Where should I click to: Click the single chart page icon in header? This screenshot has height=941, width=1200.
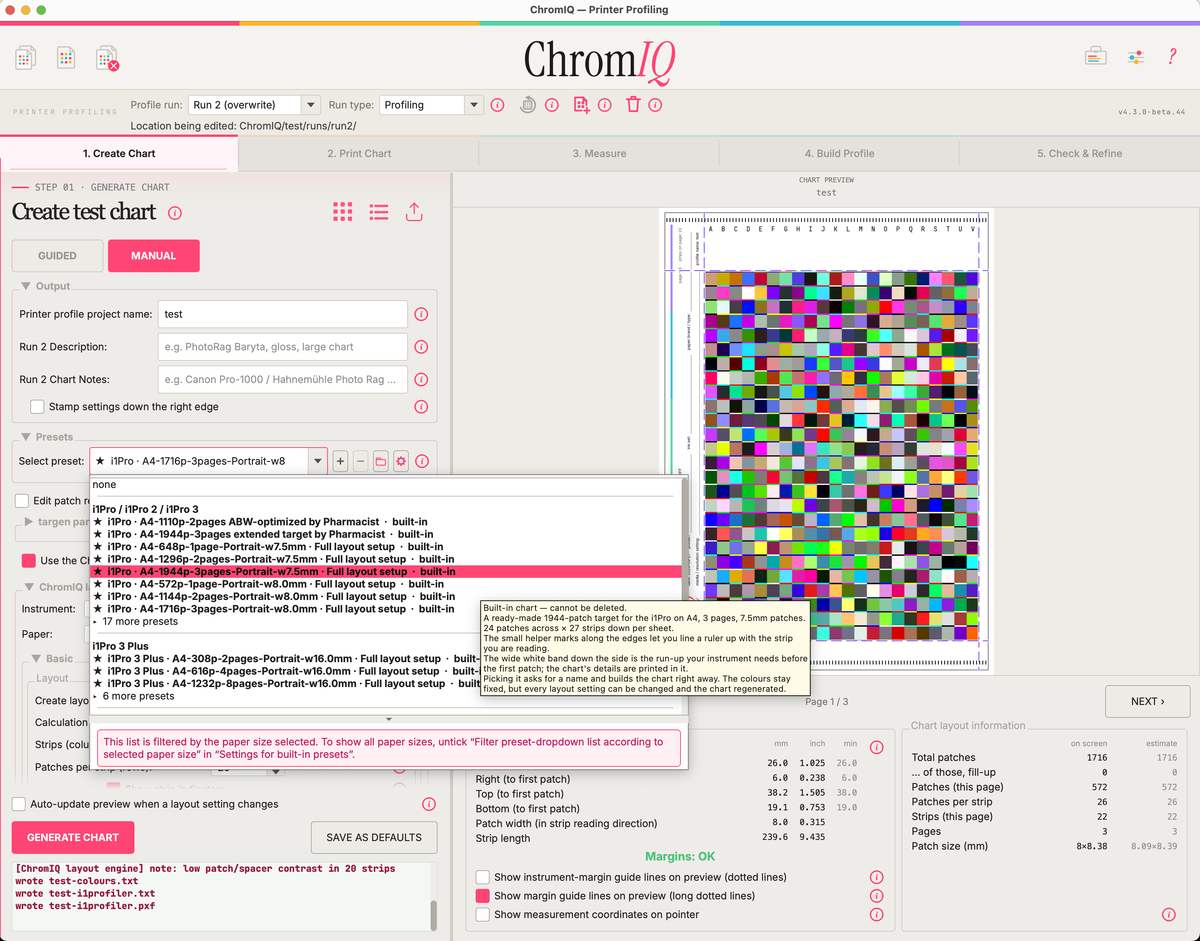[66, 58]
